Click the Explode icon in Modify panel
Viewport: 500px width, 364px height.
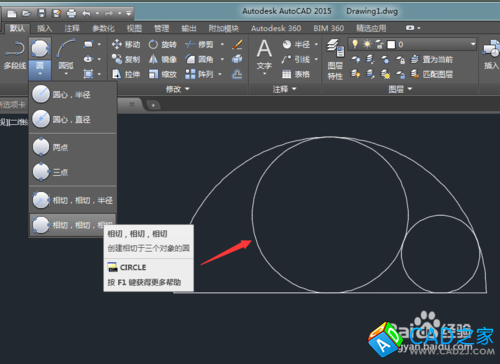coord(237,59)
